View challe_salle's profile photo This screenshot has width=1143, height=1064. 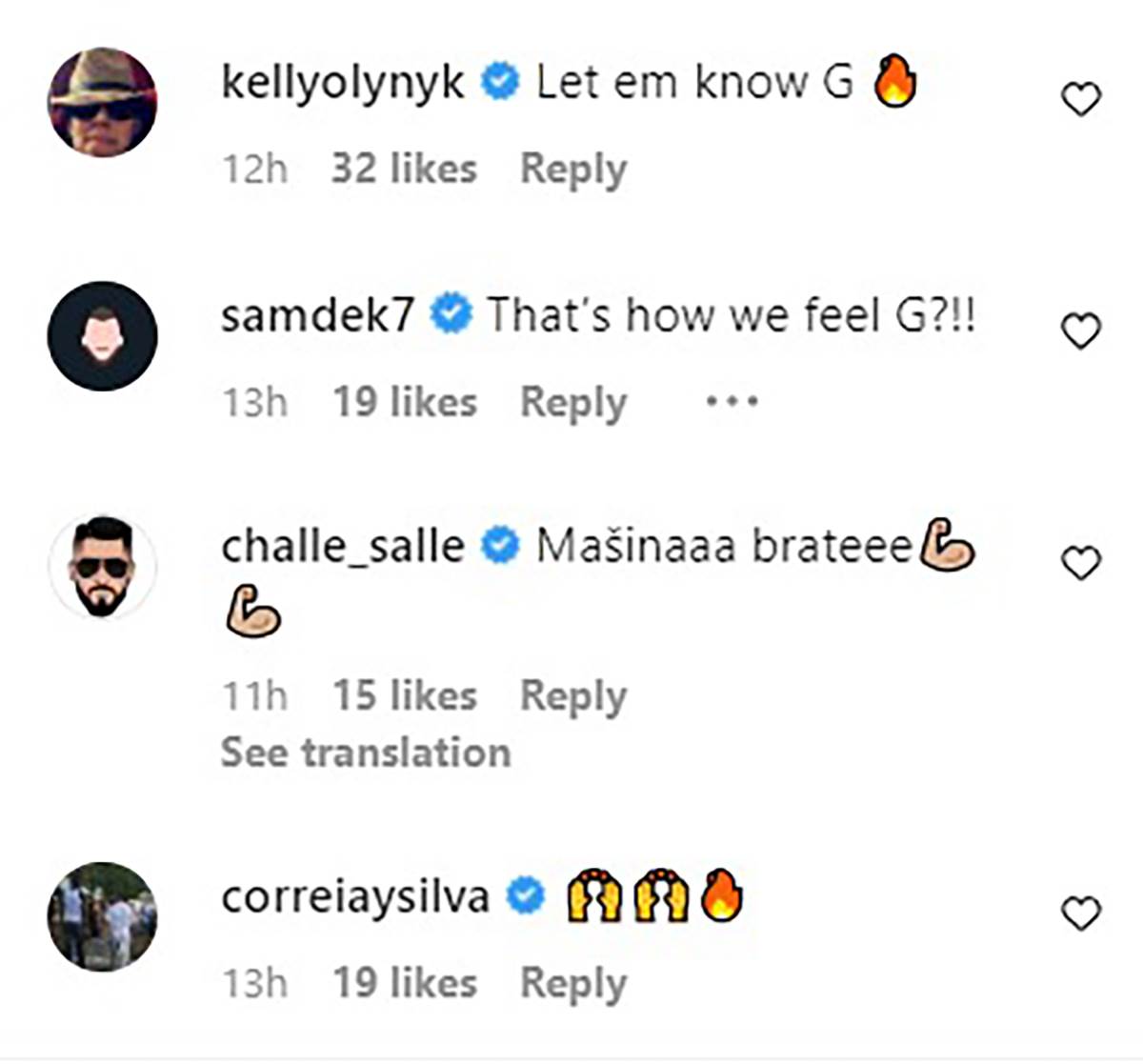(x=102, y=568)
